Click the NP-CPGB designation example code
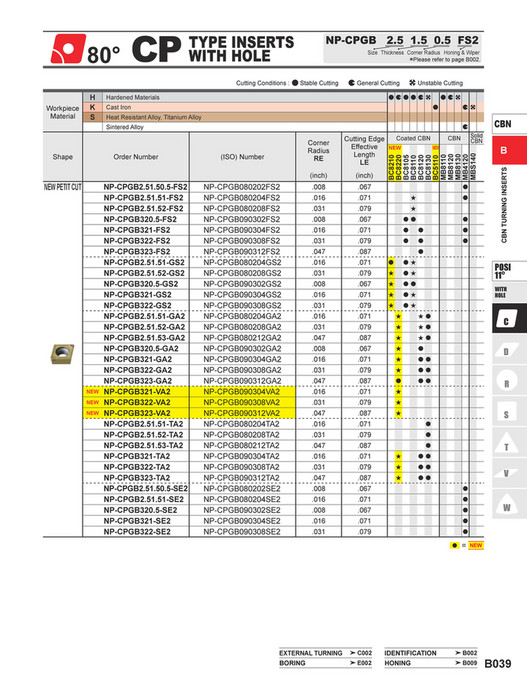Viewport: 527px width, 684px height. click(x=351, y=40)
